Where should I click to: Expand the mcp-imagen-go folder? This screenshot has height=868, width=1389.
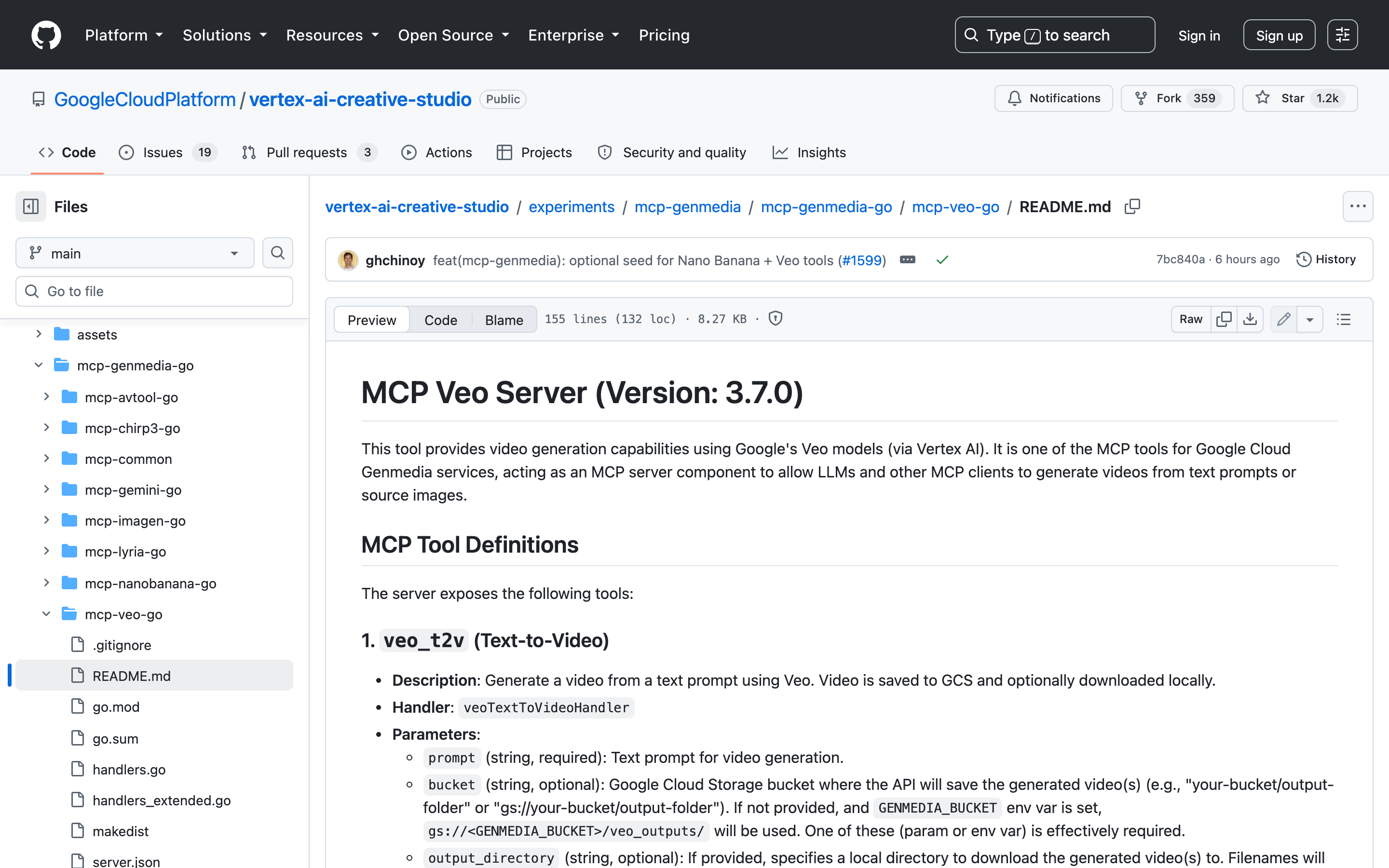46,521
